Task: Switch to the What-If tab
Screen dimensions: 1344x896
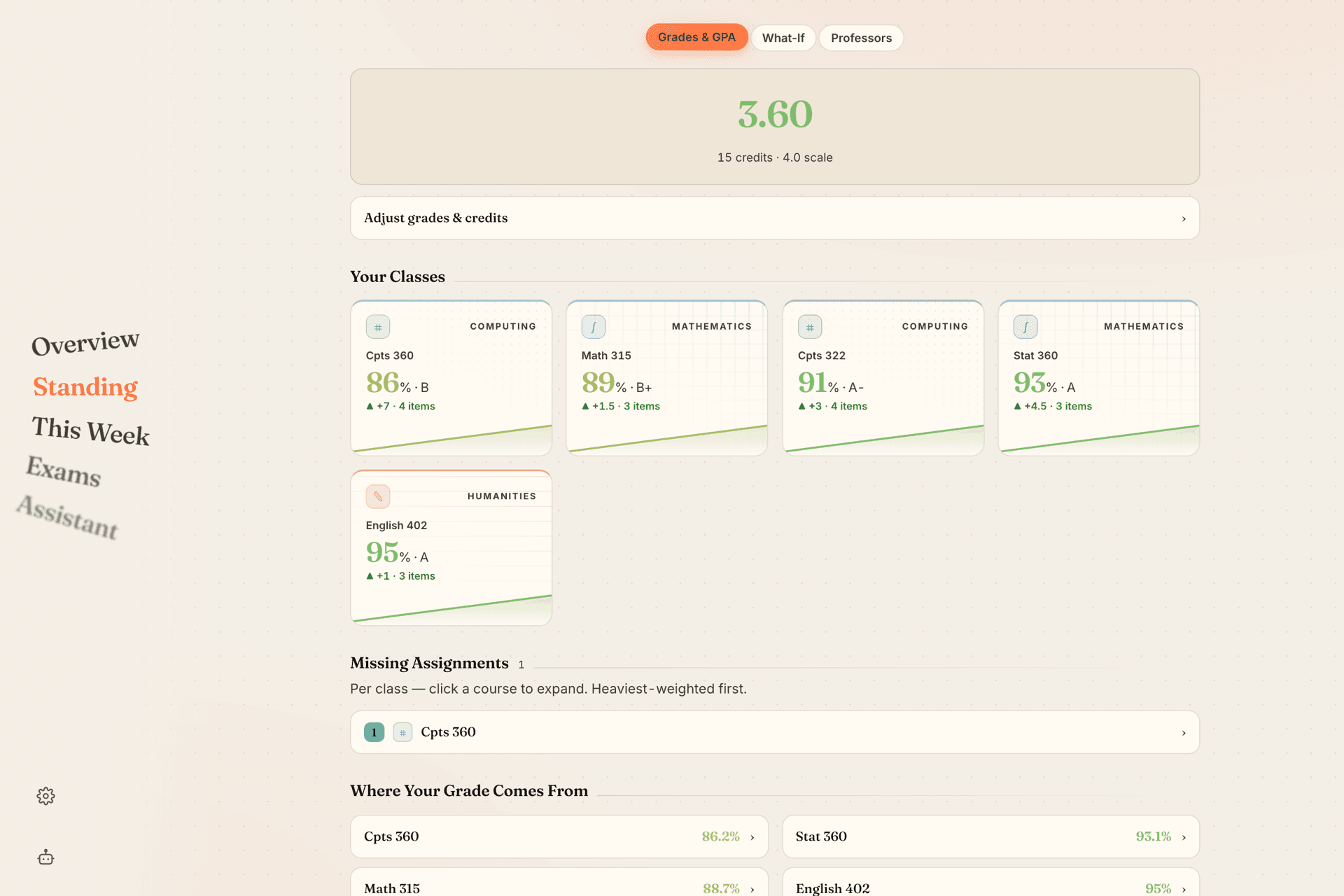Action: click(x=783, y=38)
